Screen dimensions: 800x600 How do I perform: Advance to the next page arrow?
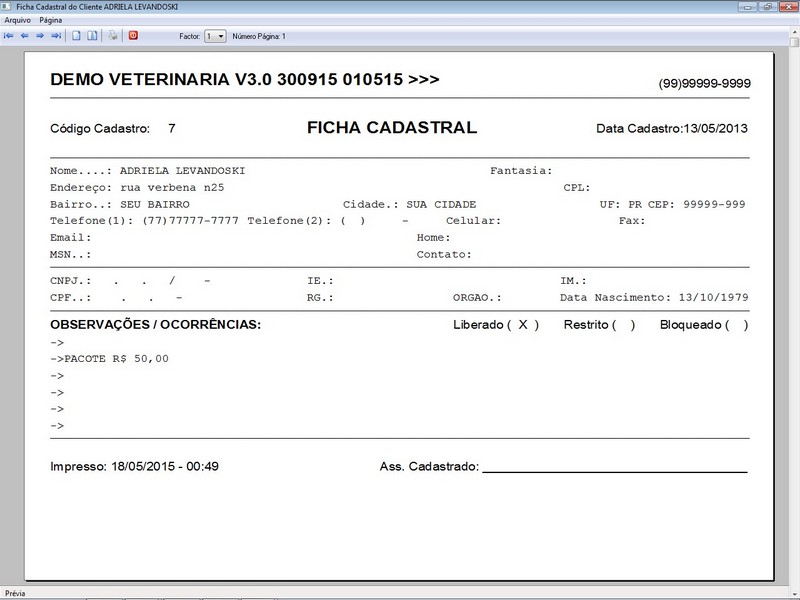pos(40,36)
